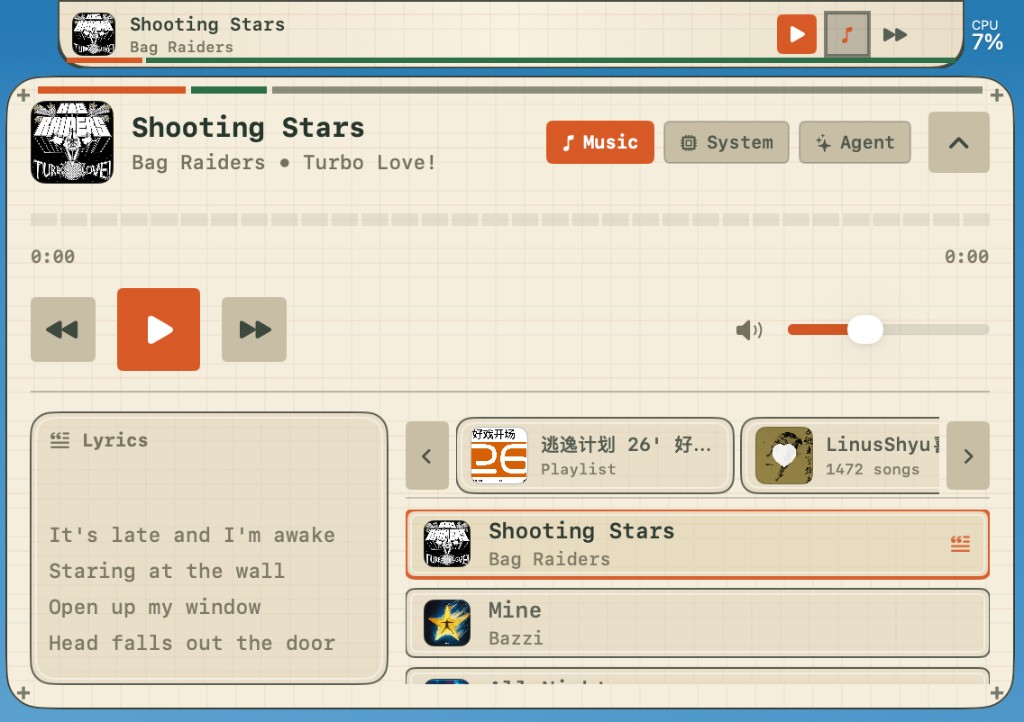Screen dimensions: 1024x722
Task: Adjust the volume slider handle
Action: click(x=865, y=330)
